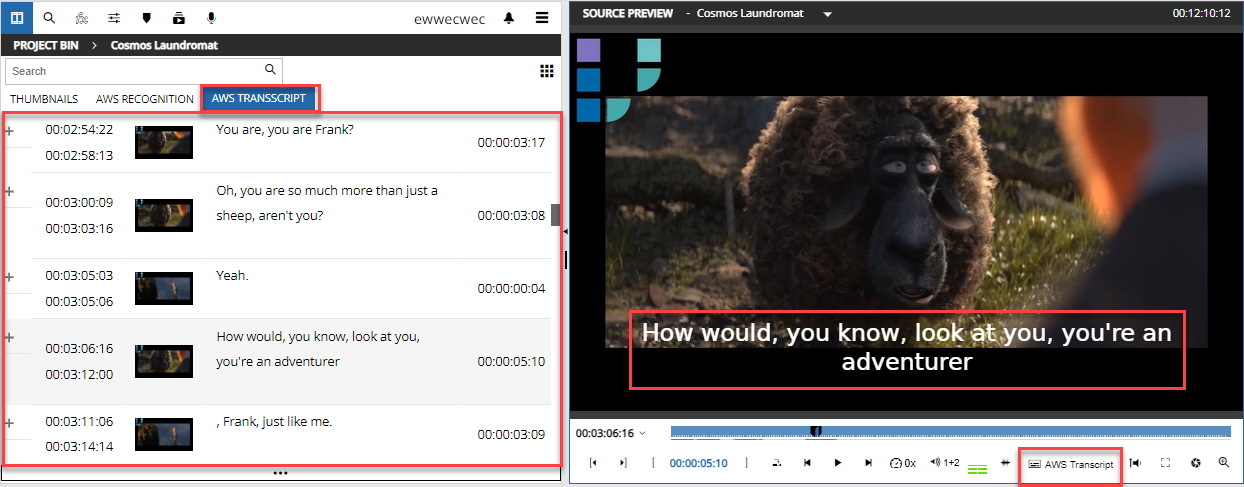Click the zoom magnifier in player controls

[x=1223, y=463]
